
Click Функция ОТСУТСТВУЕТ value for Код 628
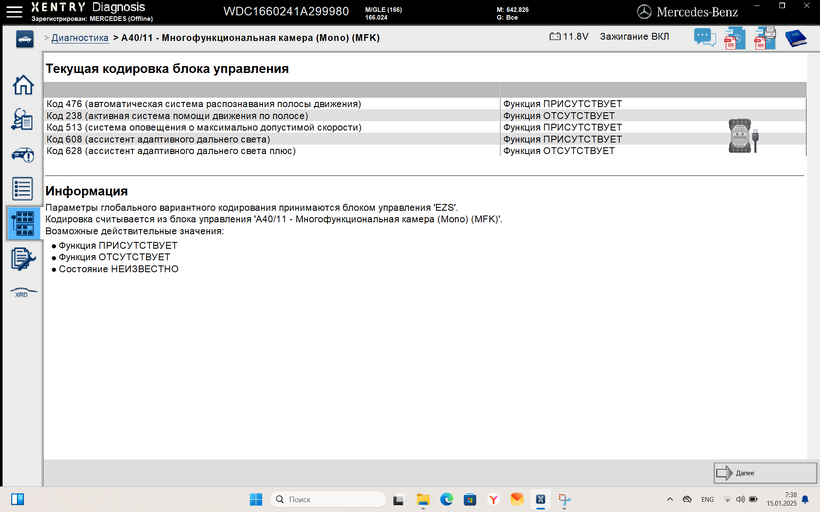559,151
